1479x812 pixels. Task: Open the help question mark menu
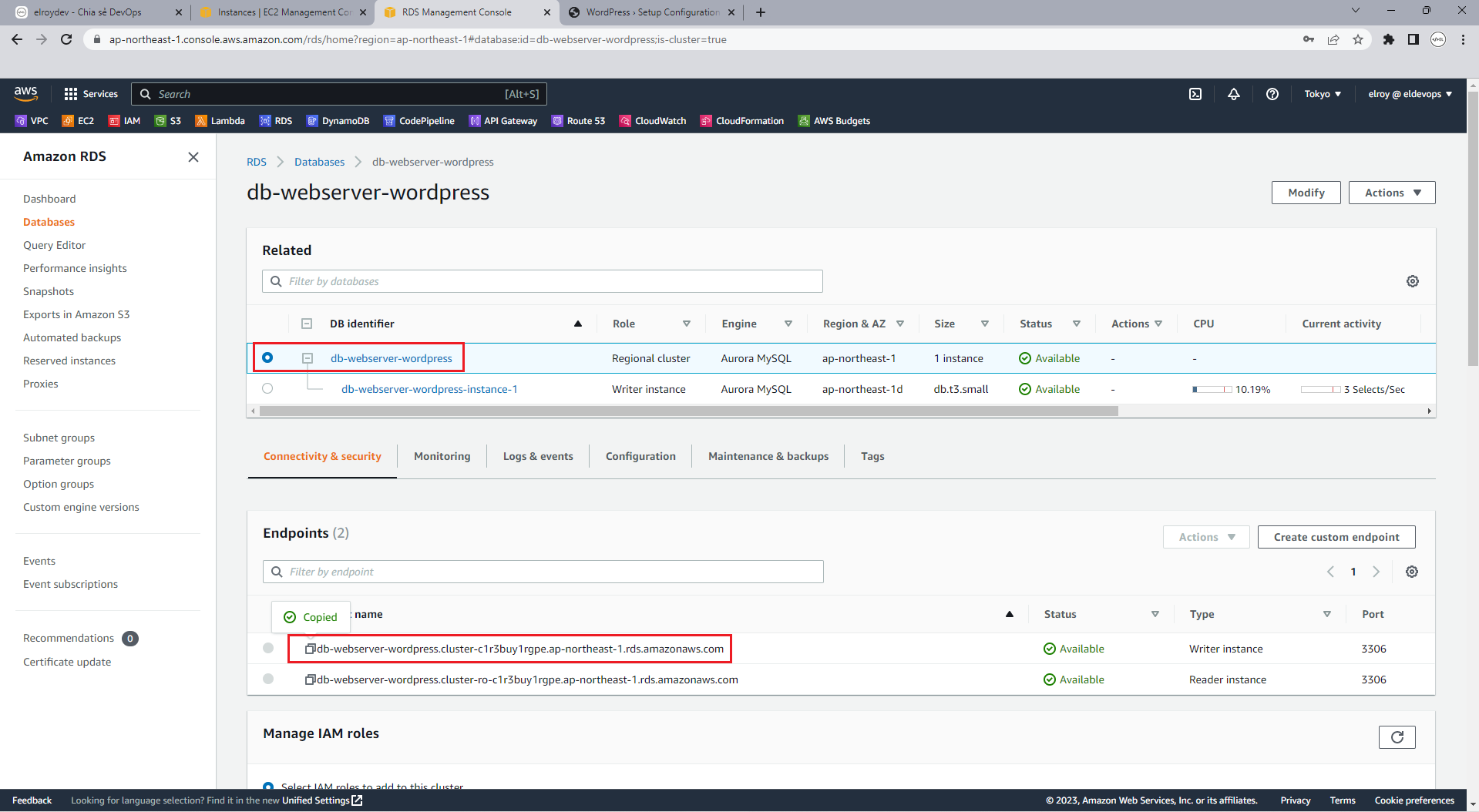pos(1272,94)
